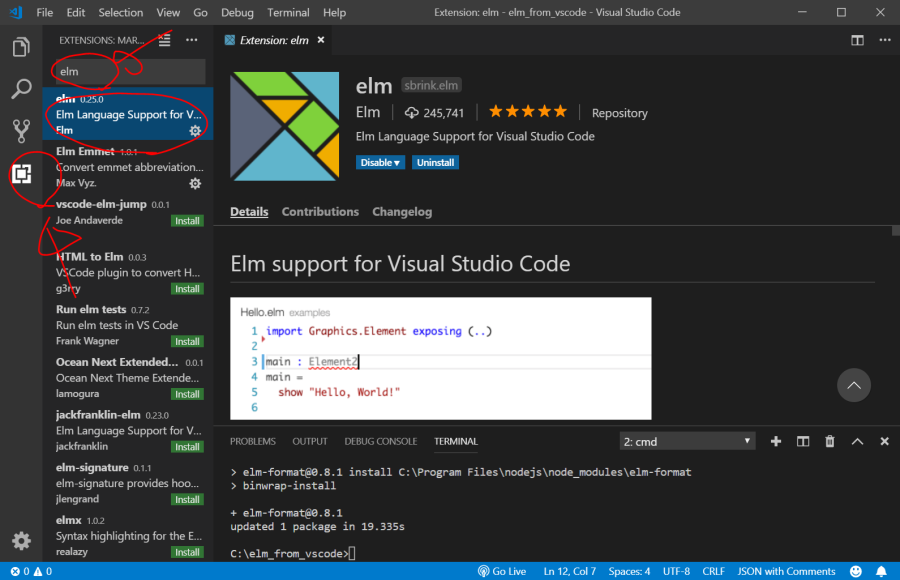Open the Manage gear in activity bar
The height and width of the screenshot is (580, 900).
click(x=21, y=541)
